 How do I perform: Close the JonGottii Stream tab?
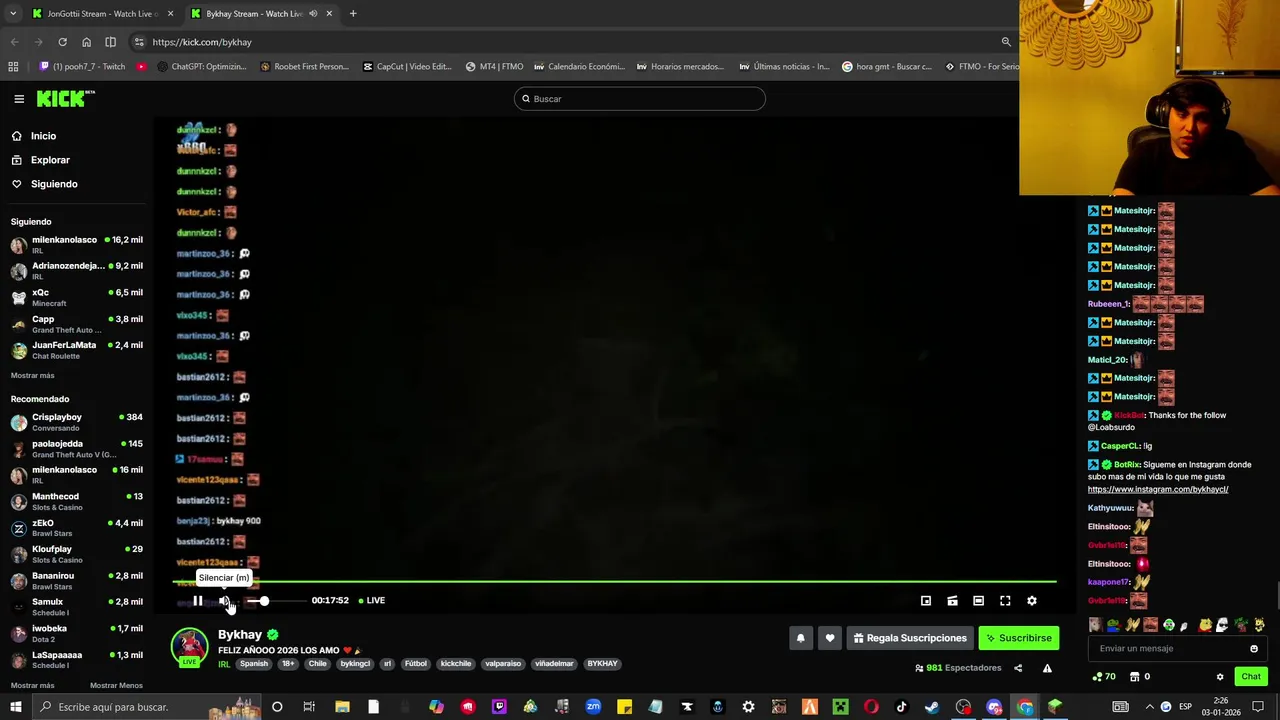(170, 14)
